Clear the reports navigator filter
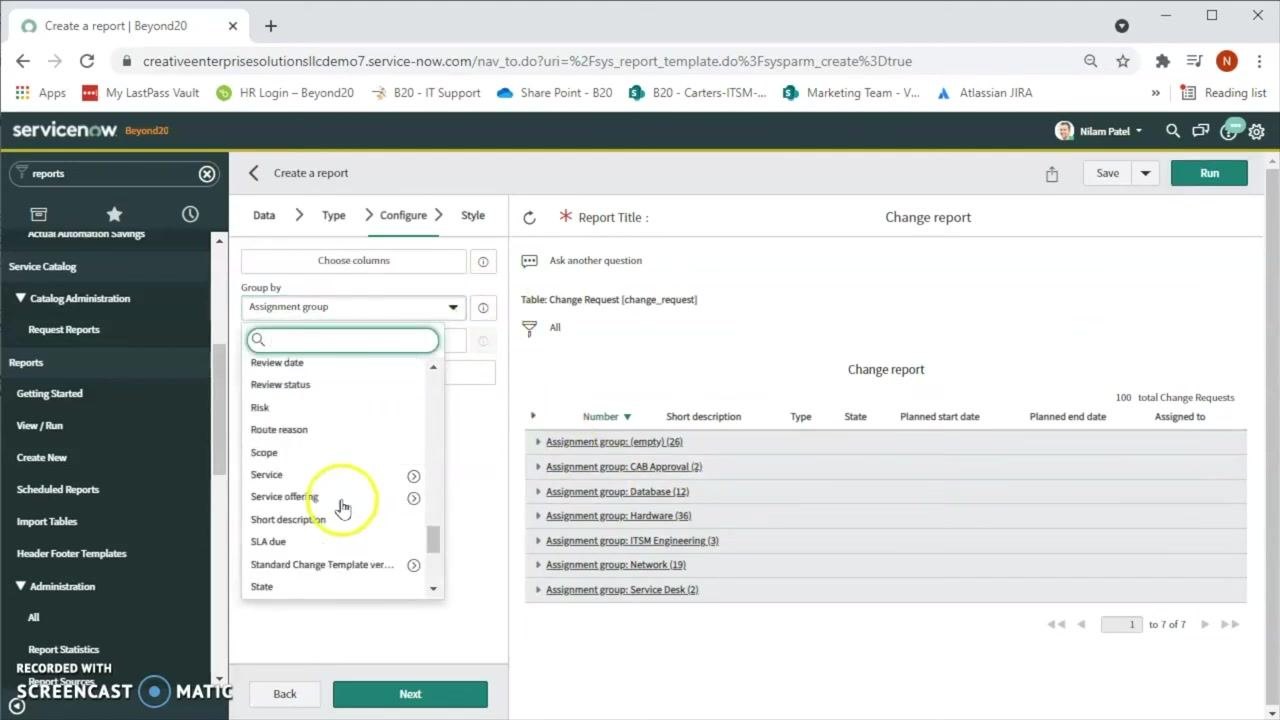This screenshot has height=720, width=1280. point(207,174)
